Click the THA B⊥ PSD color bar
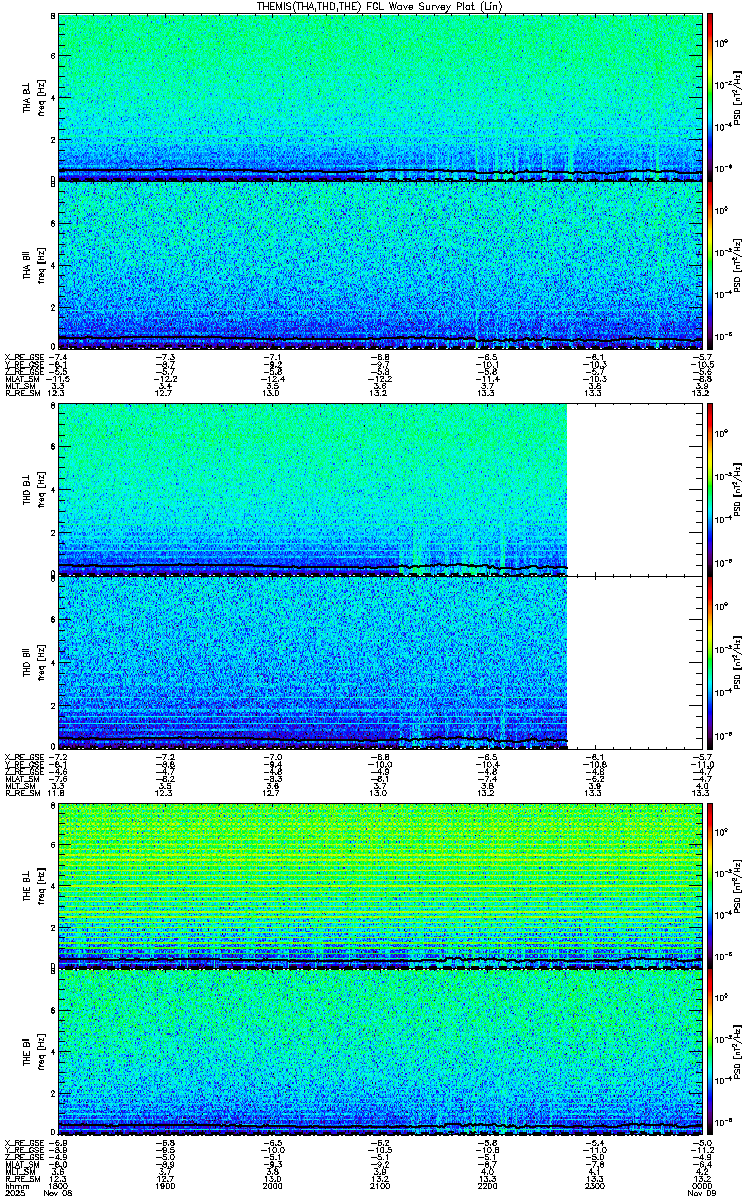The width and height of the screenshot is (750, 1200). coord(710,97)
